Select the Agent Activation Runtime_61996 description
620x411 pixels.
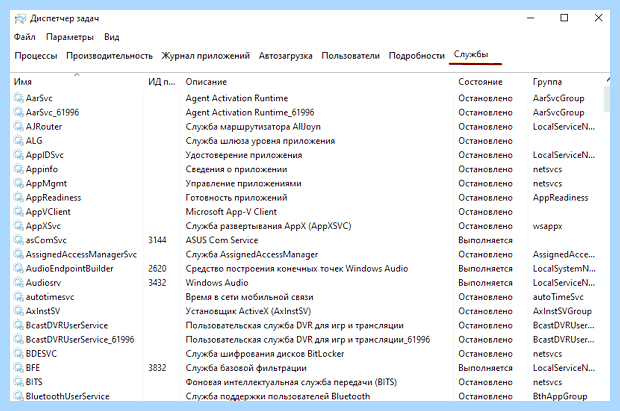[250, 112]
